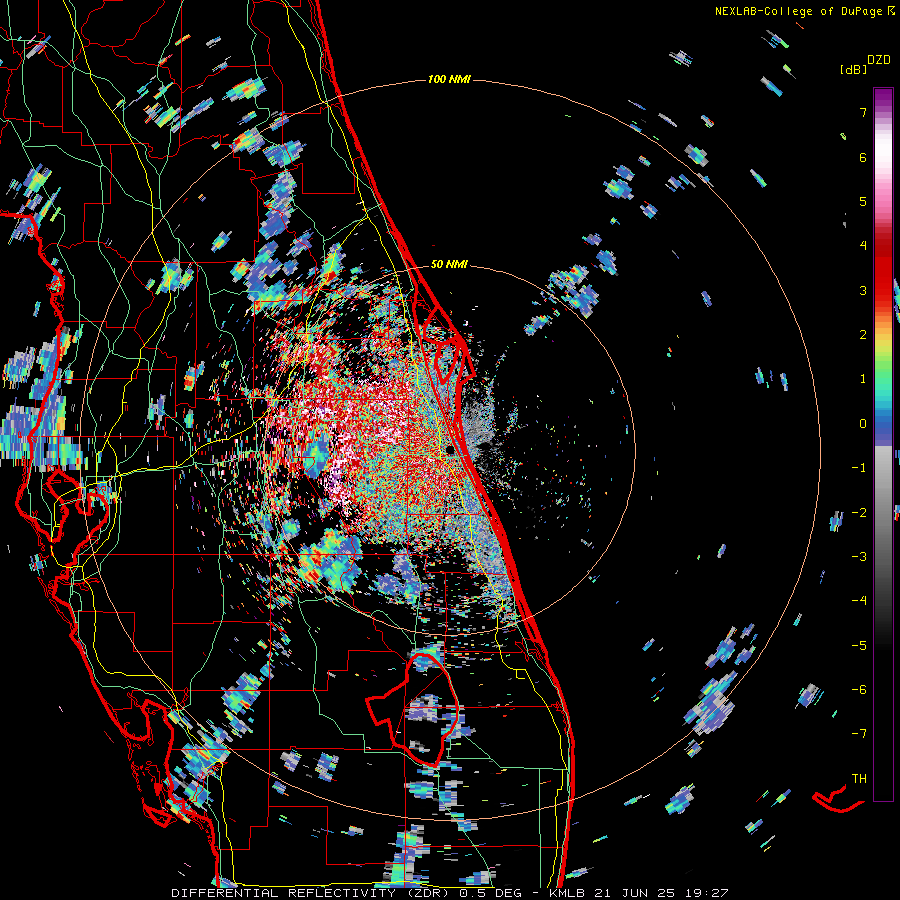Pick the red band of the color bar

[x=883, y=270]
